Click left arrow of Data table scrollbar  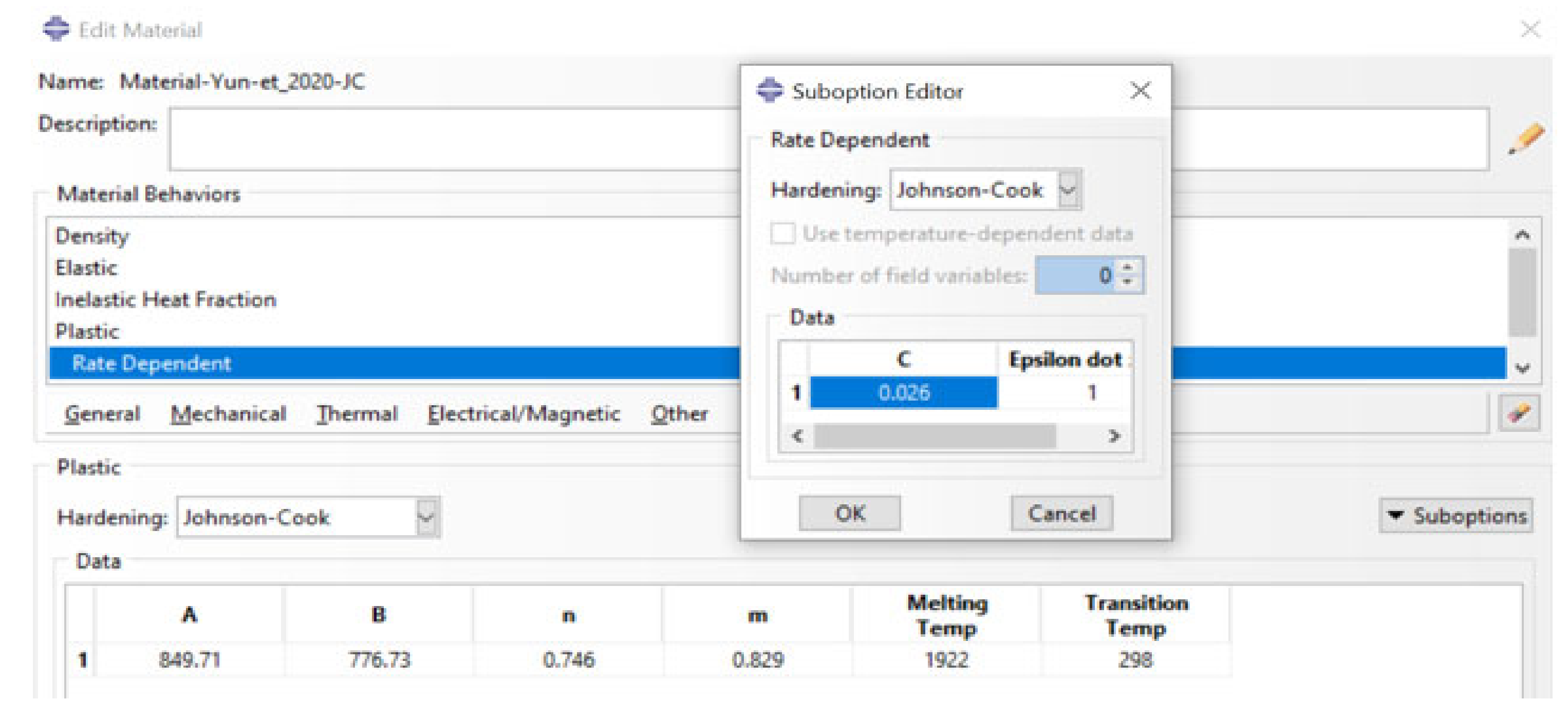(797, 436)
